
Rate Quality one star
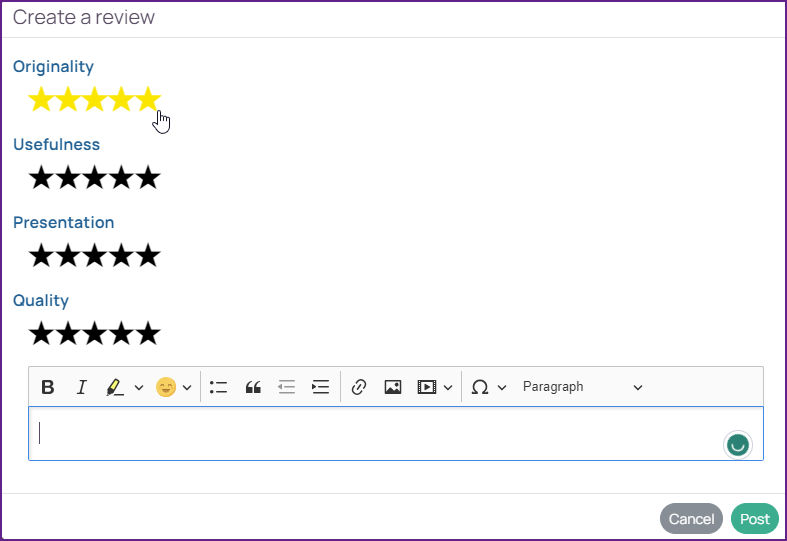coord(41,333)
